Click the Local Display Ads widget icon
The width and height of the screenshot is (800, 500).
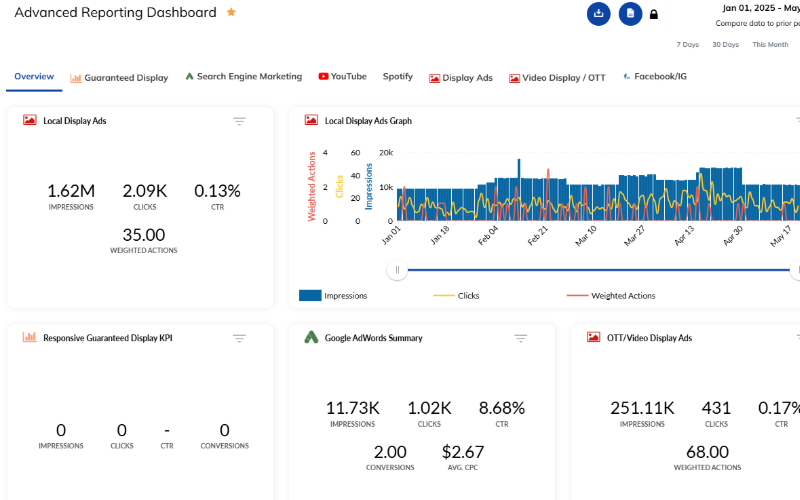click(30, 121)
